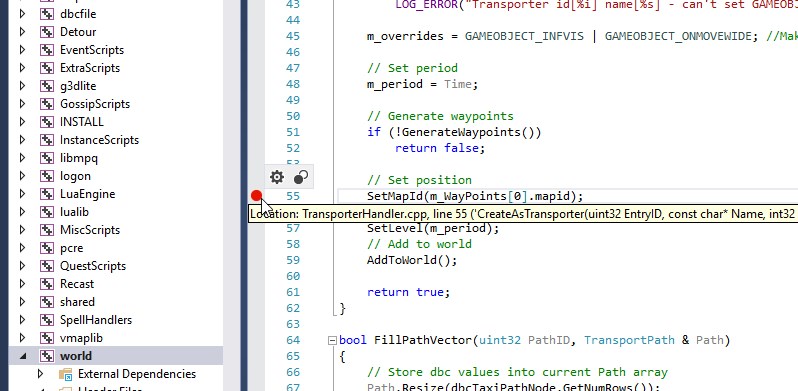
Task: Collapse the world project node
Action: point(22,356)
